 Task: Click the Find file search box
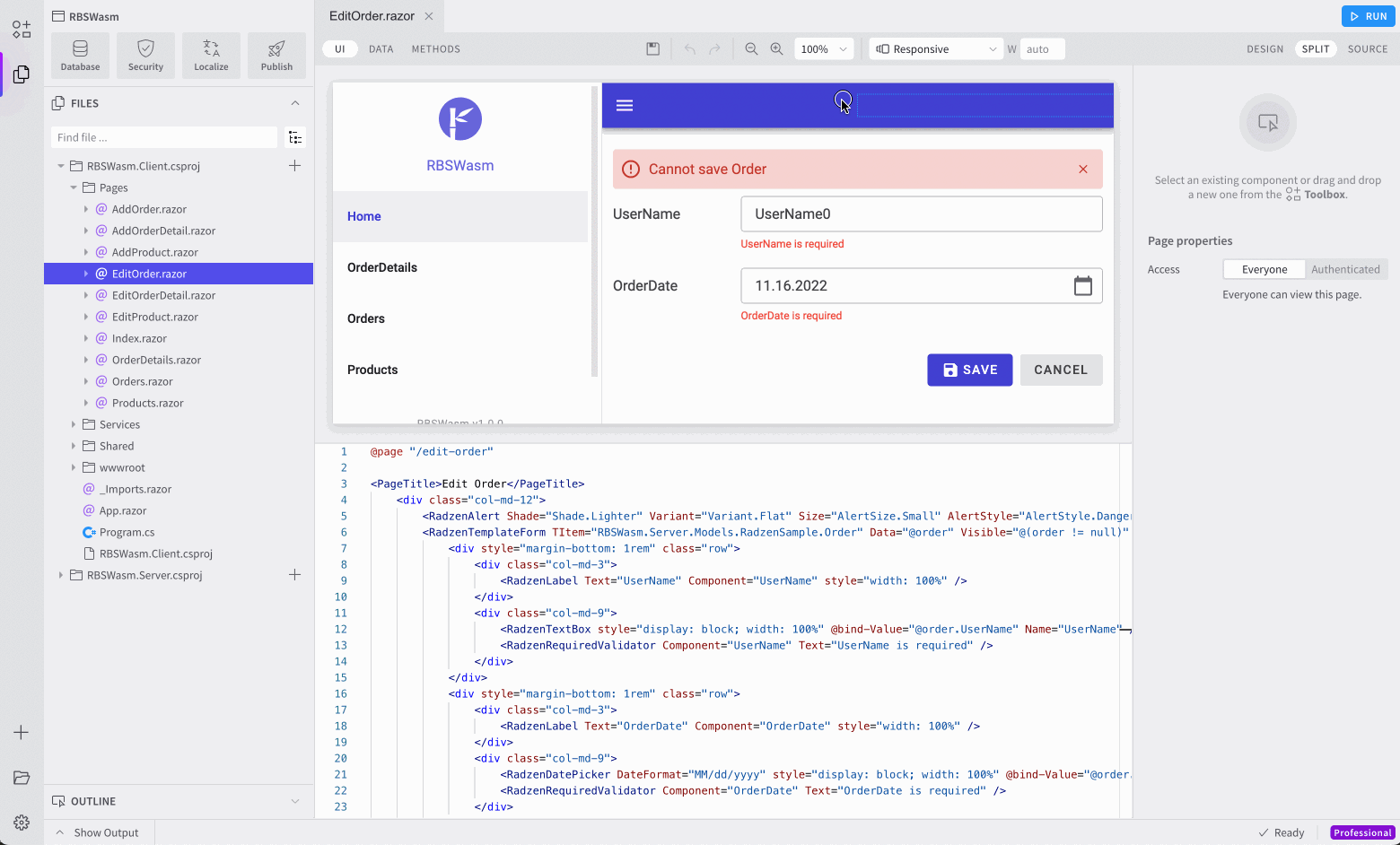164,137
